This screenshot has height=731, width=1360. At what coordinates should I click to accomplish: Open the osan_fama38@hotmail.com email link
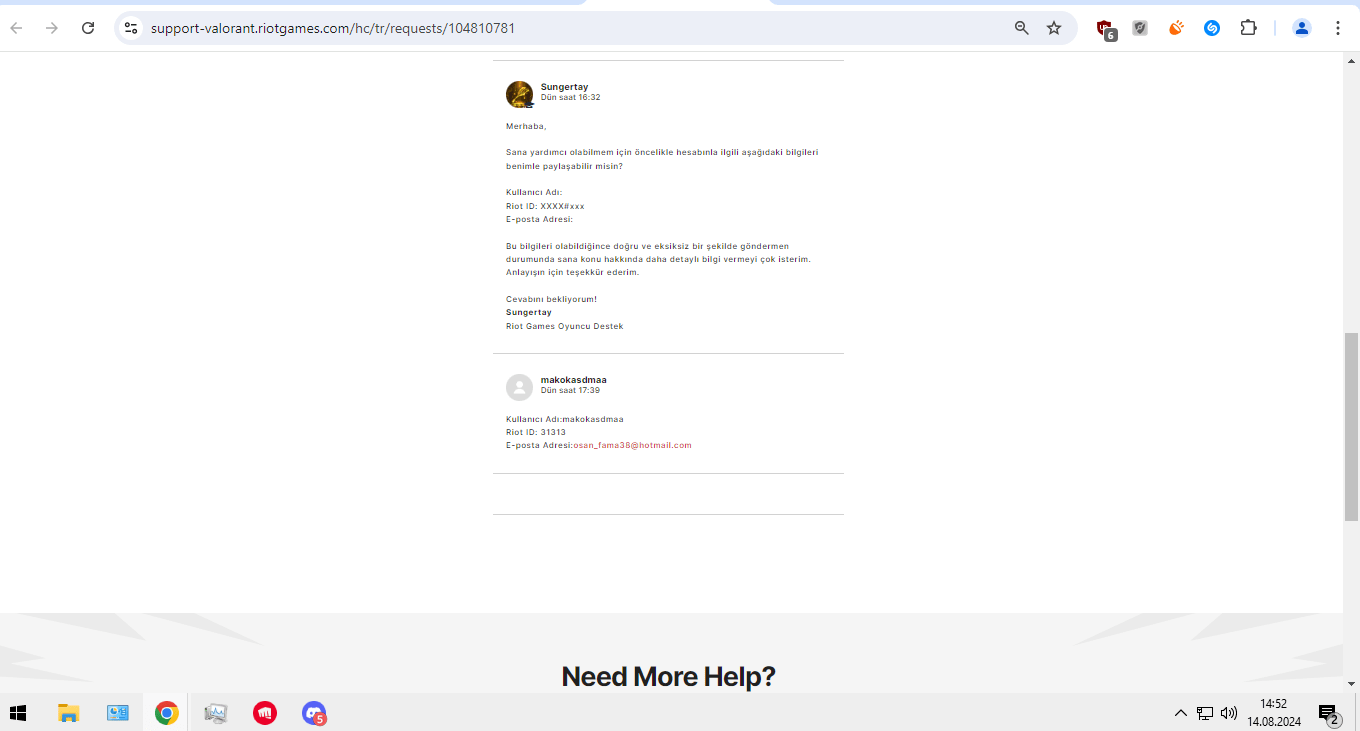(x=632, y=445)
